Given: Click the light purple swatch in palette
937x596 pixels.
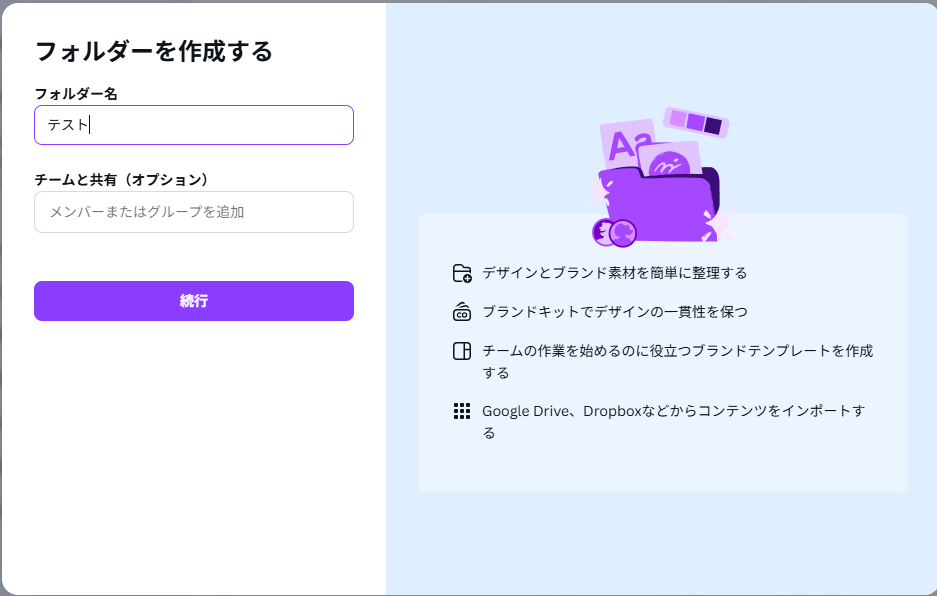Looking at the screenshot, I should (677, 118).
